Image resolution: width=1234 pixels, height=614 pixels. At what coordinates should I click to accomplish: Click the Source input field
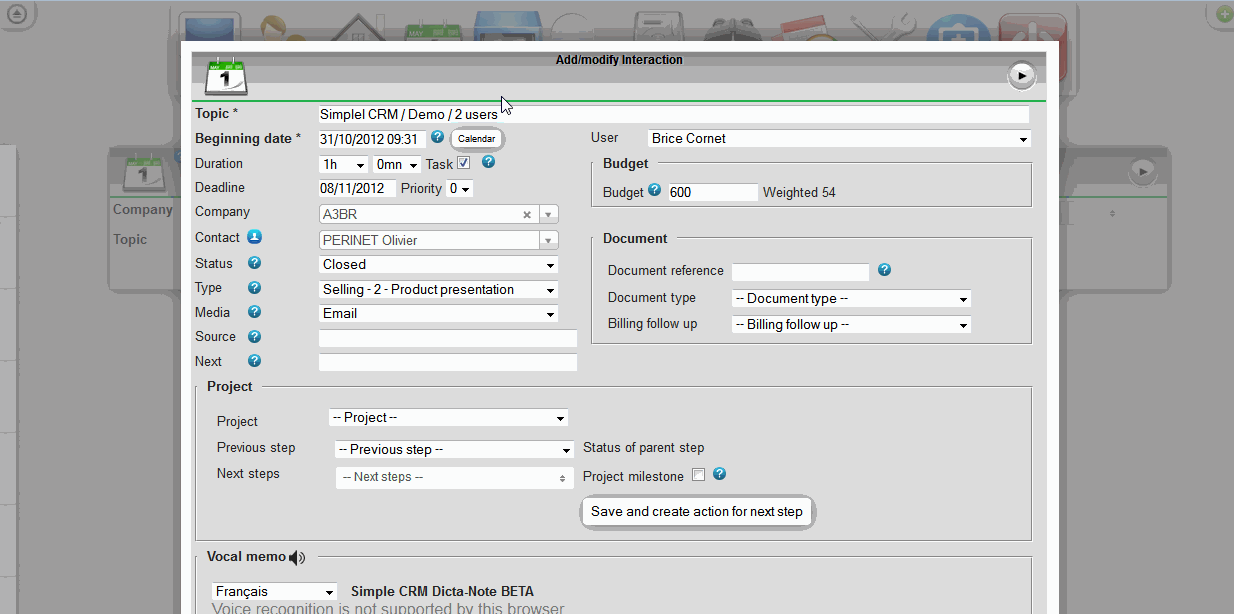click(448, 338)
